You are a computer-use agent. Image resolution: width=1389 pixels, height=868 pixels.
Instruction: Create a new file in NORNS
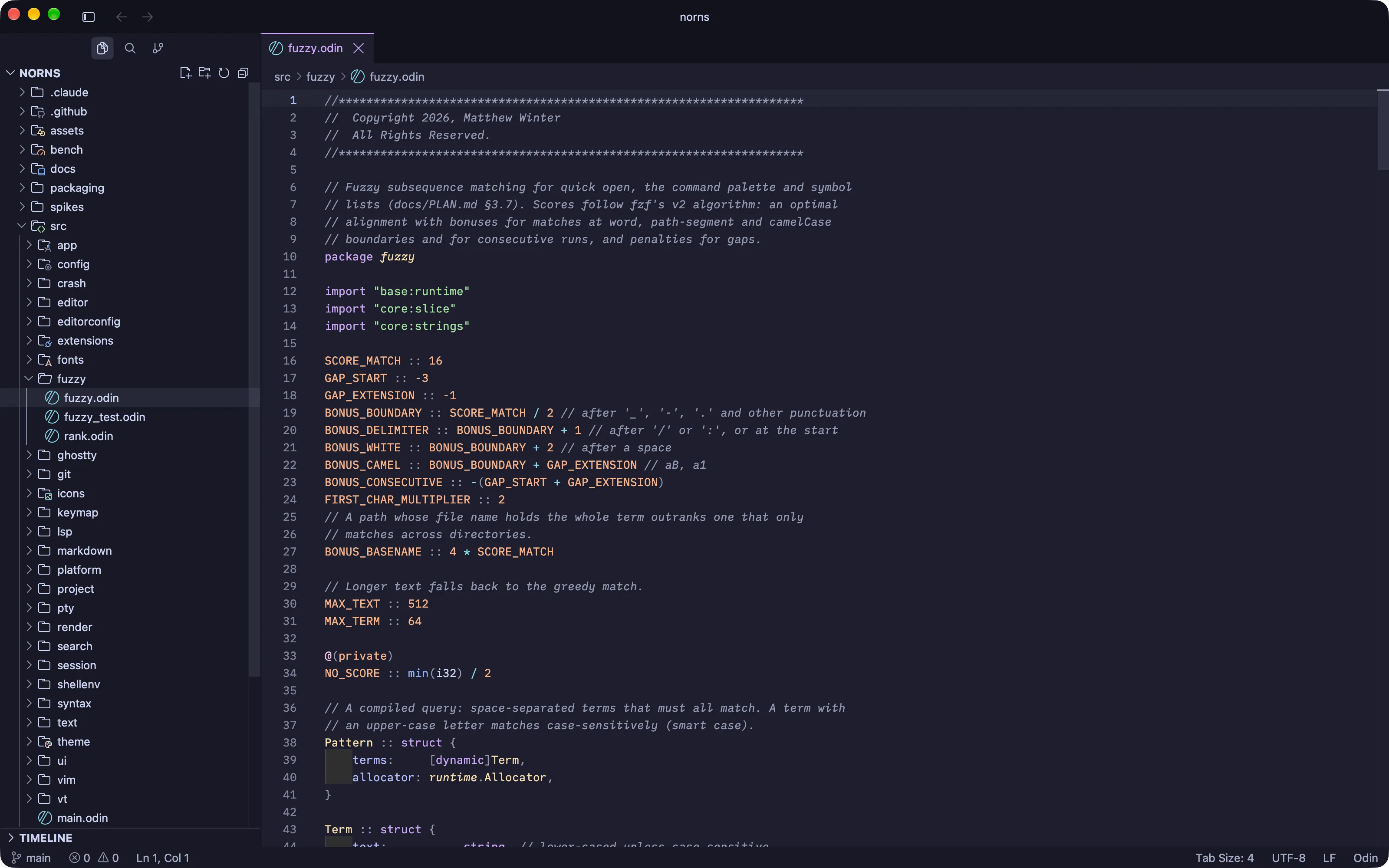(185, 73)
